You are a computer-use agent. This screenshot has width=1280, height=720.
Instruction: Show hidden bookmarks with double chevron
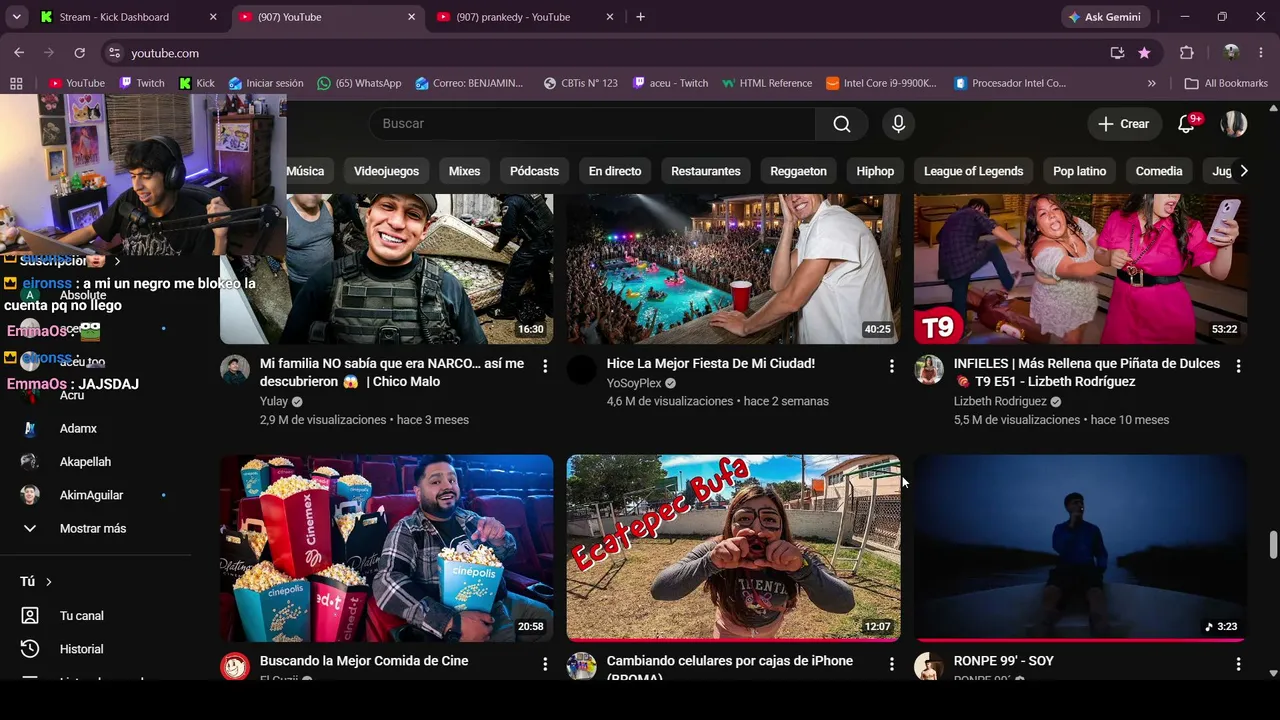coord(1152,83)
